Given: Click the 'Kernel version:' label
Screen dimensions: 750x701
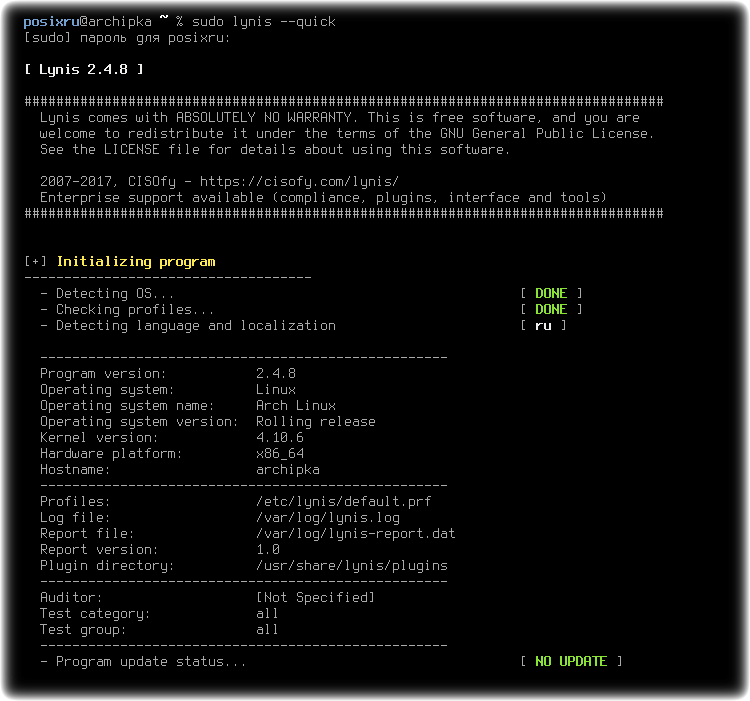Looking at the screenshot, I should [x=99, y=438].
